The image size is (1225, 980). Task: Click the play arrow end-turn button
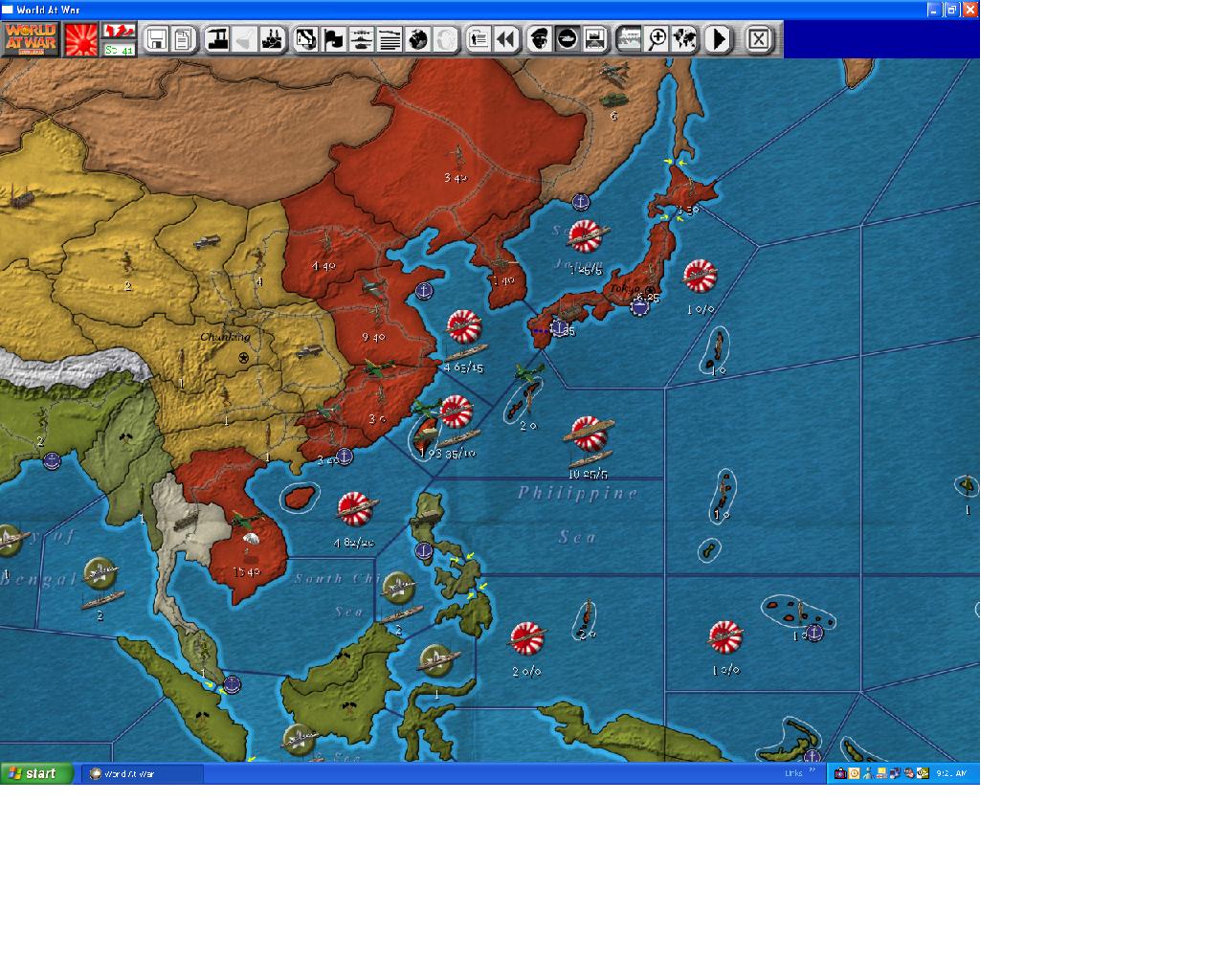(x=718, y=39)
